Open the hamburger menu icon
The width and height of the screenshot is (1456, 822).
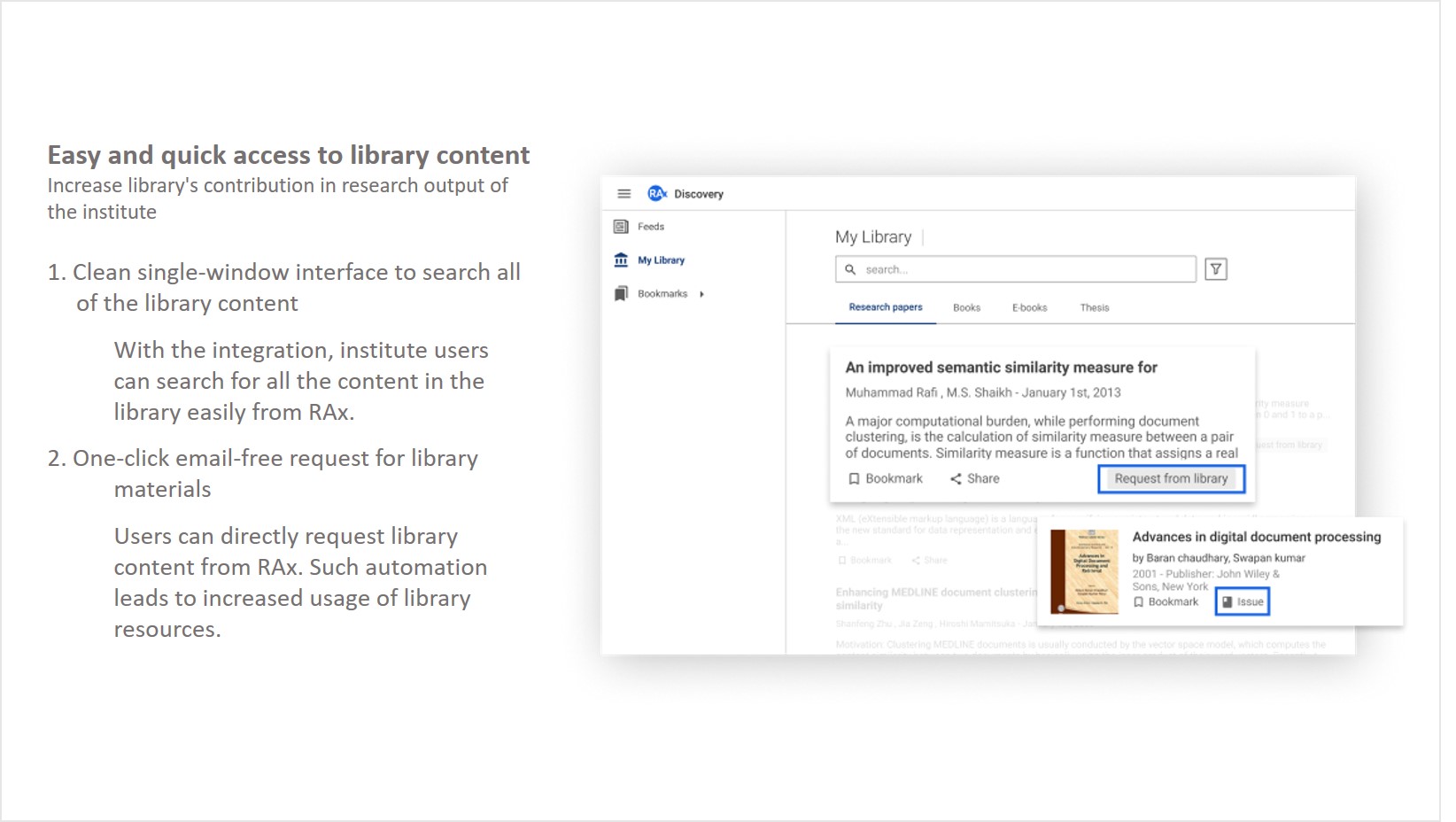623,194
